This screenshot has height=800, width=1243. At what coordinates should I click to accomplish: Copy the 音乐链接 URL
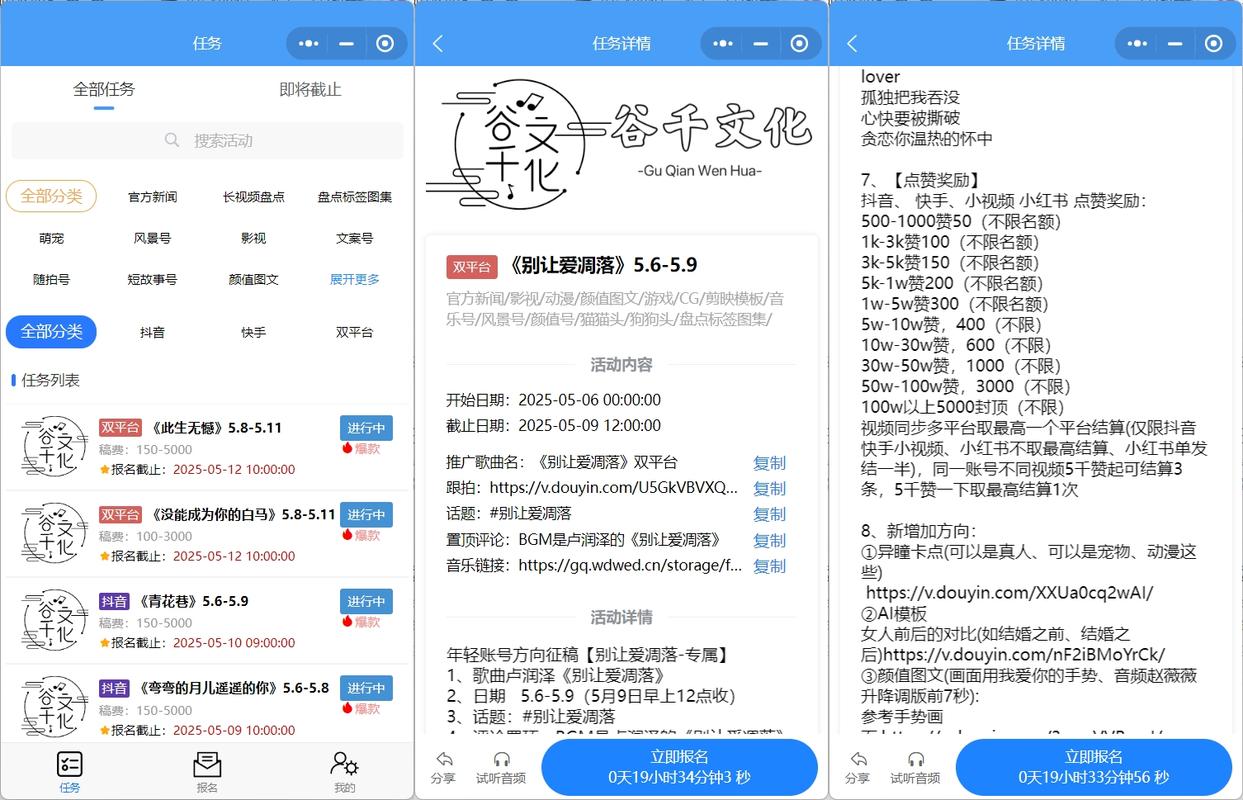tap(769, 566)
